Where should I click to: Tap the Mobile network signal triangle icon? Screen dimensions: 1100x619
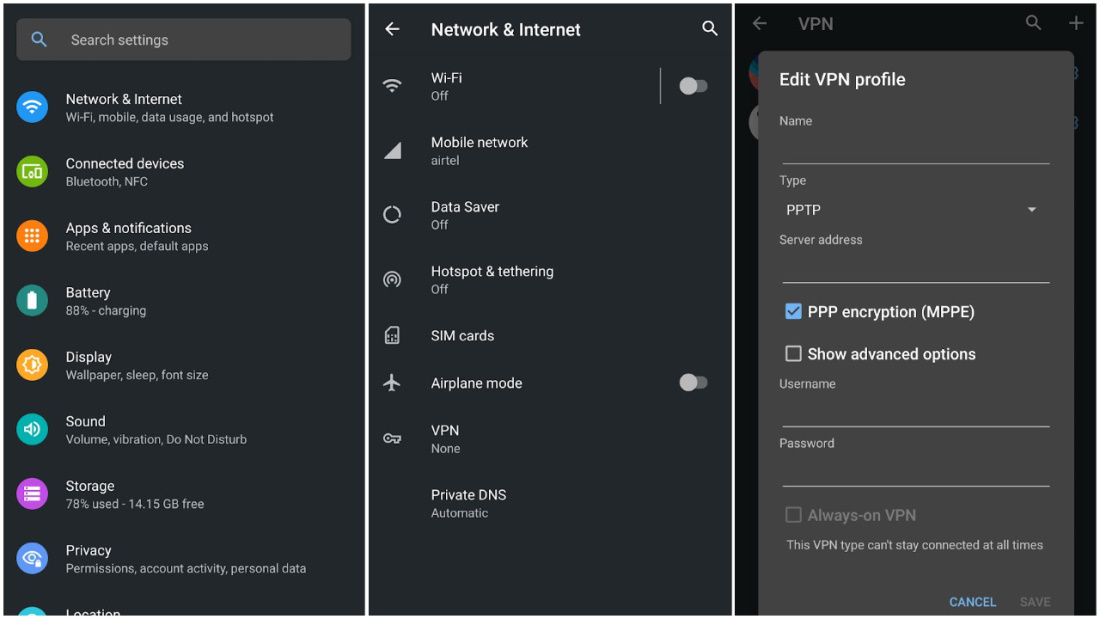[392, 150]
